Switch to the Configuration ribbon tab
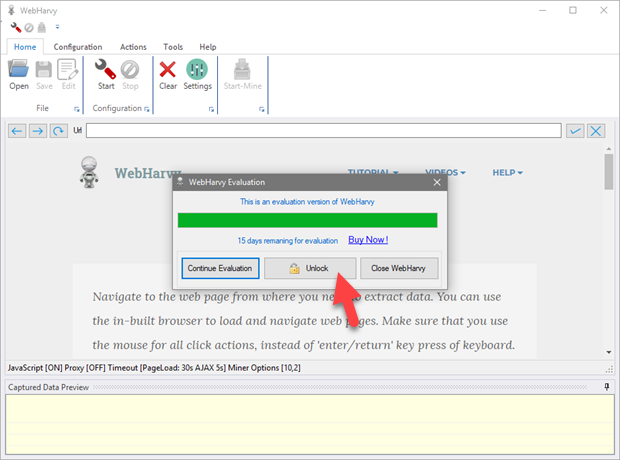Screen dimensions: 620x460 pos(78,47)
